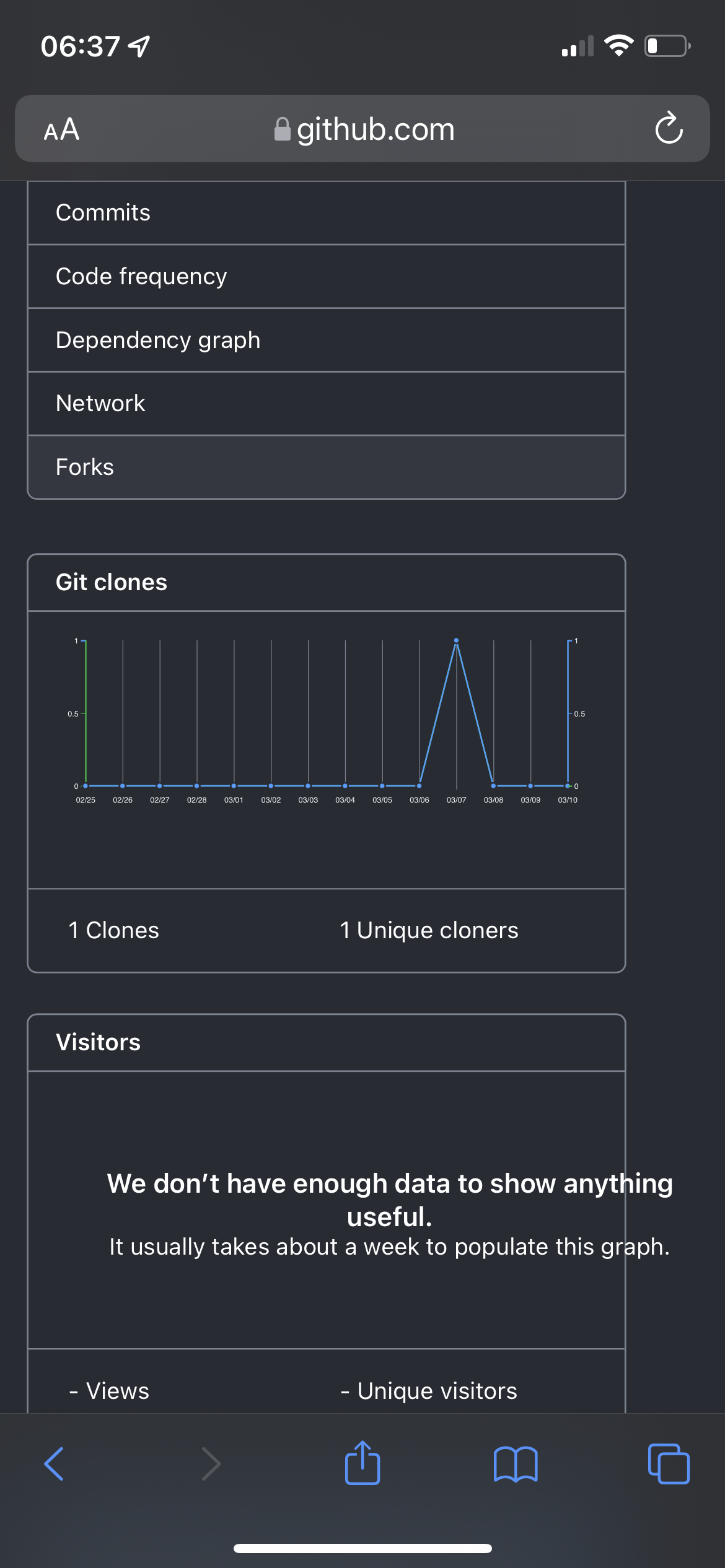Tap the 03/01 x-axis date label
This screenshot has height=1568, width=725.
point(234,800)
